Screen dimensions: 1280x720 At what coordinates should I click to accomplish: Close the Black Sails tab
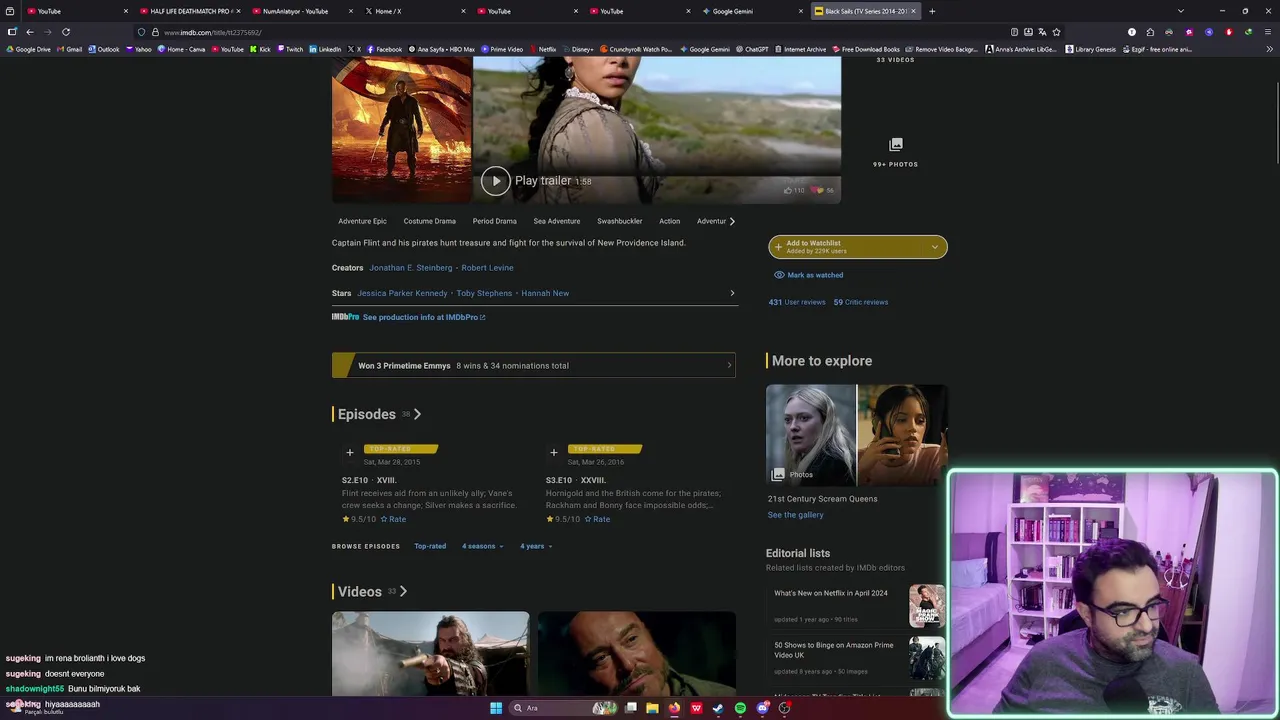click(x=913, y=11)
